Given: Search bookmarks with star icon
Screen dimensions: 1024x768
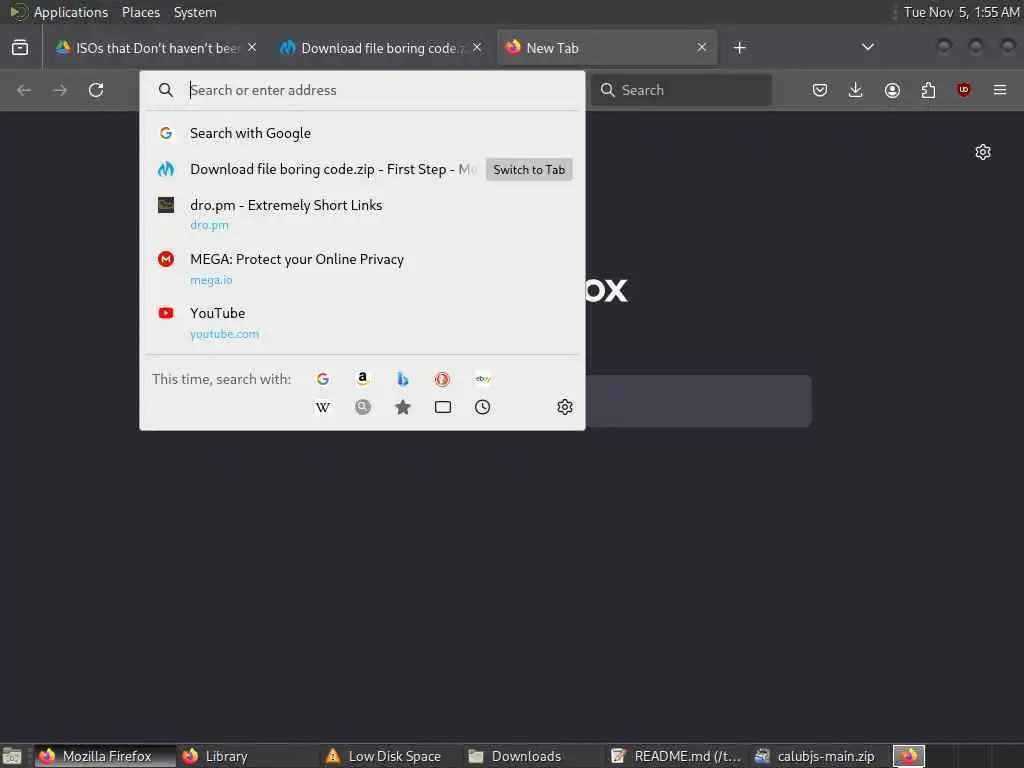Looking at the screenshot, I should click(x=402, y=408).
